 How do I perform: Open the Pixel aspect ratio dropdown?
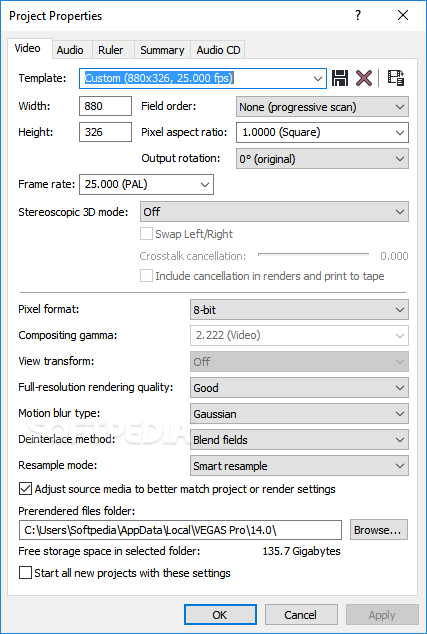pyautogui.click(x=322, y=132)
